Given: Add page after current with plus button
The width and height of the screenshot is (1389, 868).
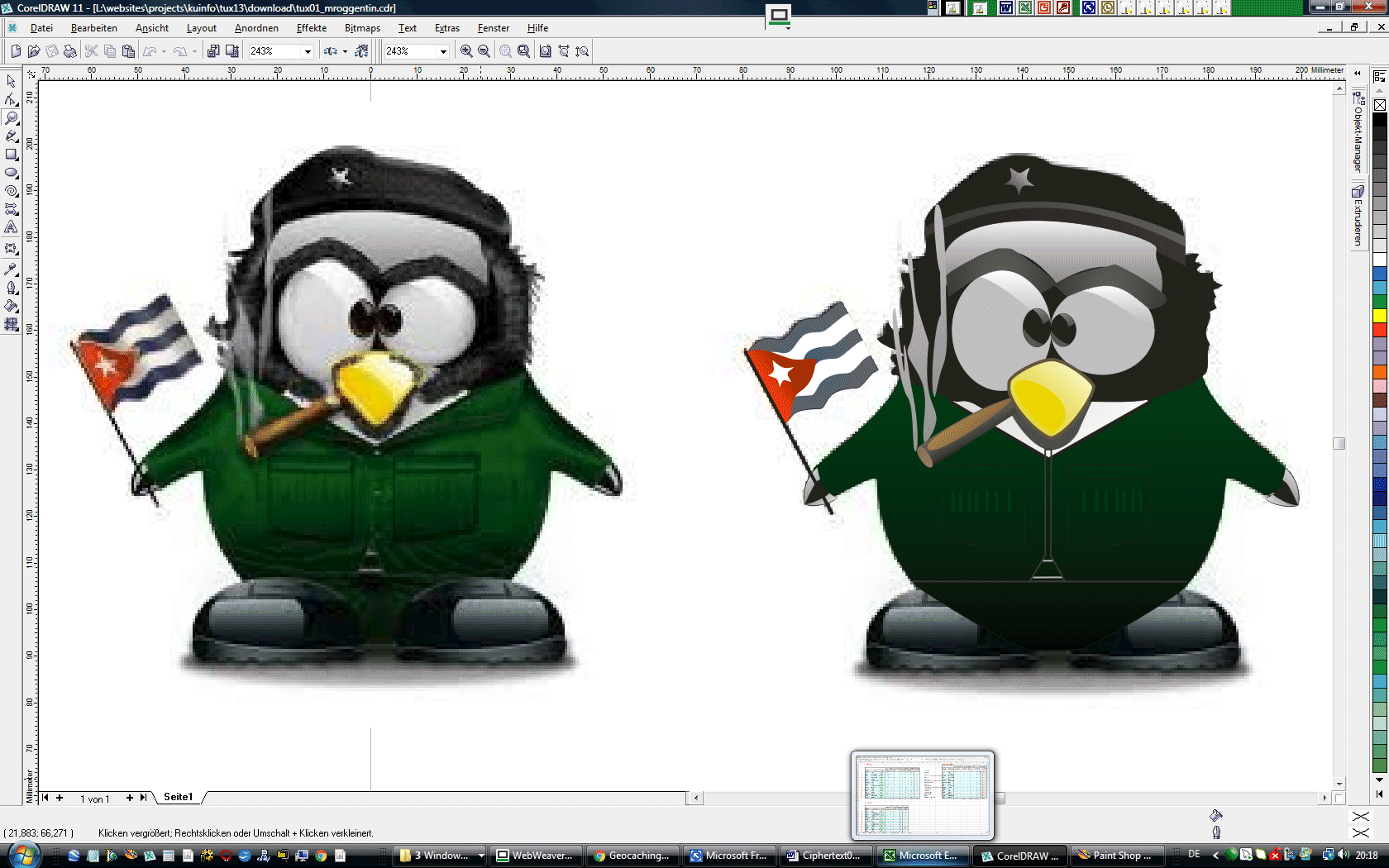Looking at the screenshot, I should 129,798.
